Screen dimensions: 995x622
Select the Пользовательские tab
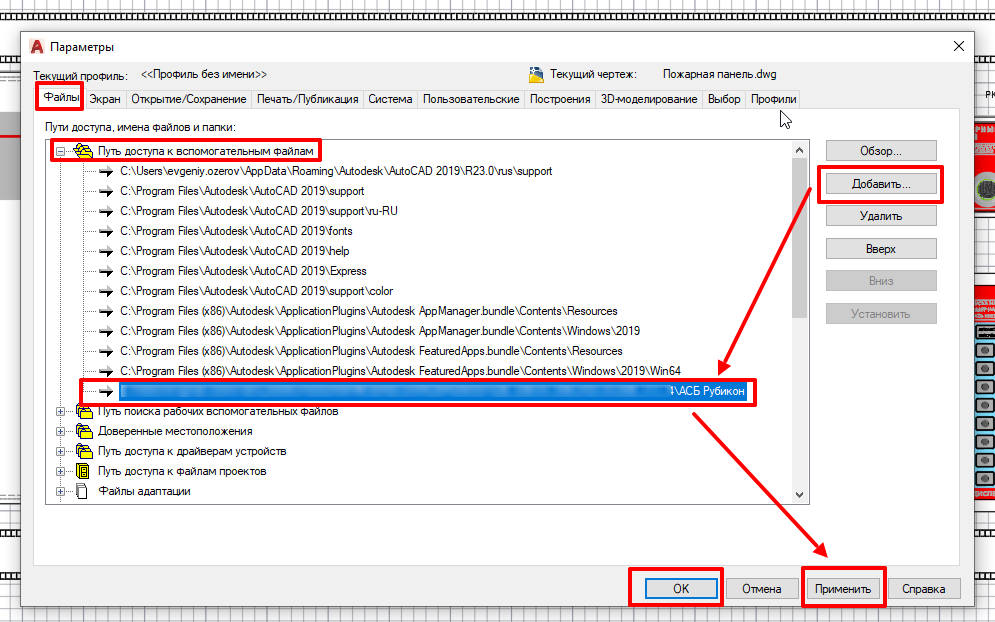point(471,99)
